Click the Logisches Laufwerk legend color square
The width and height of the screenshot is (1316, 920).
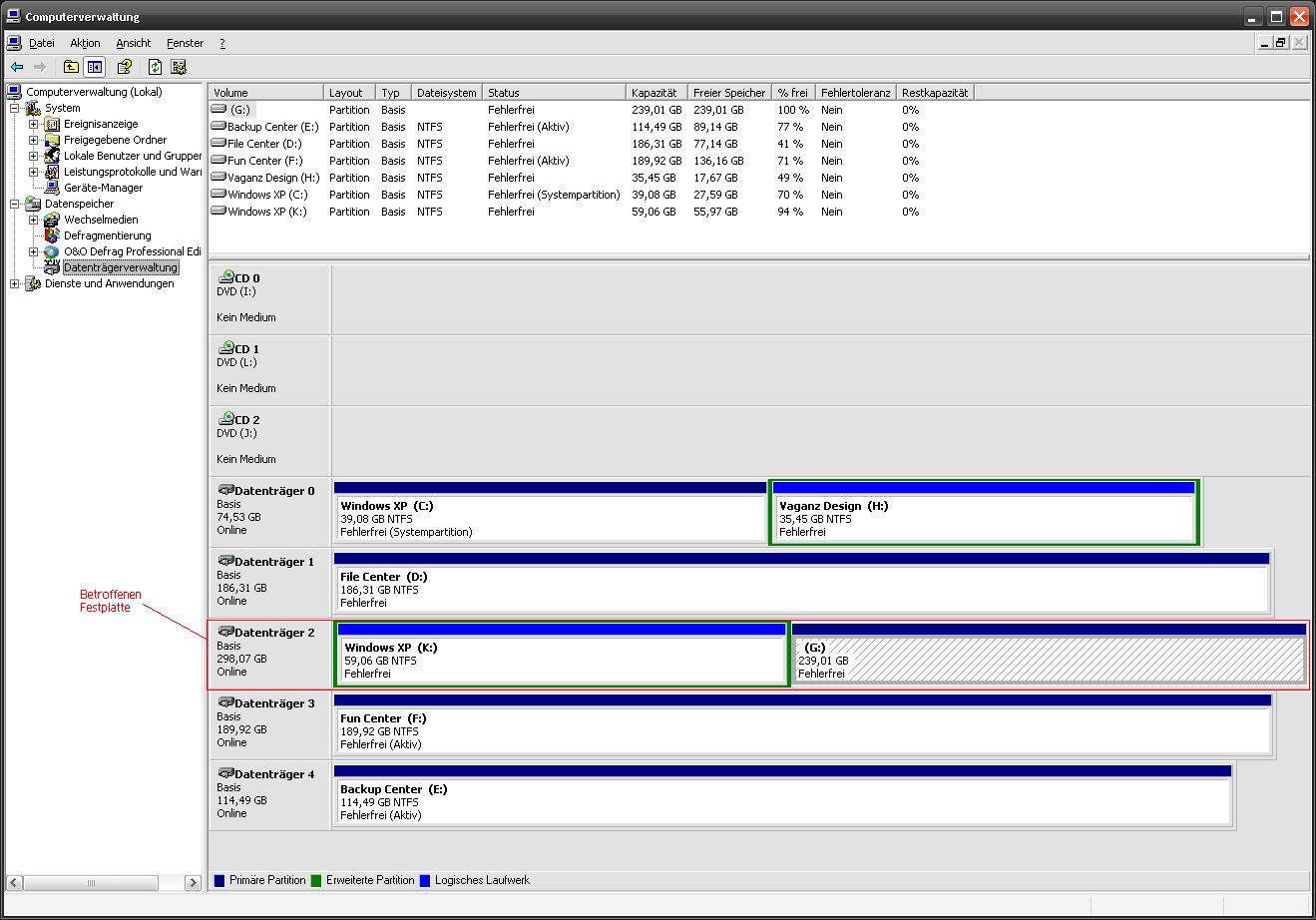click(425, 880)
